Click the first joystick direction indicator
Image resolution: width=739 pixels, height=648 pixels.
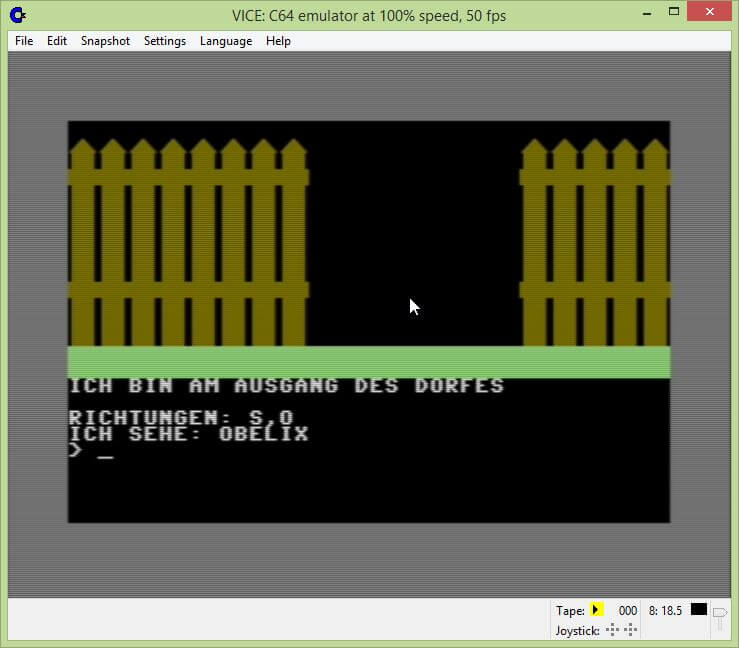coord(612,630)
